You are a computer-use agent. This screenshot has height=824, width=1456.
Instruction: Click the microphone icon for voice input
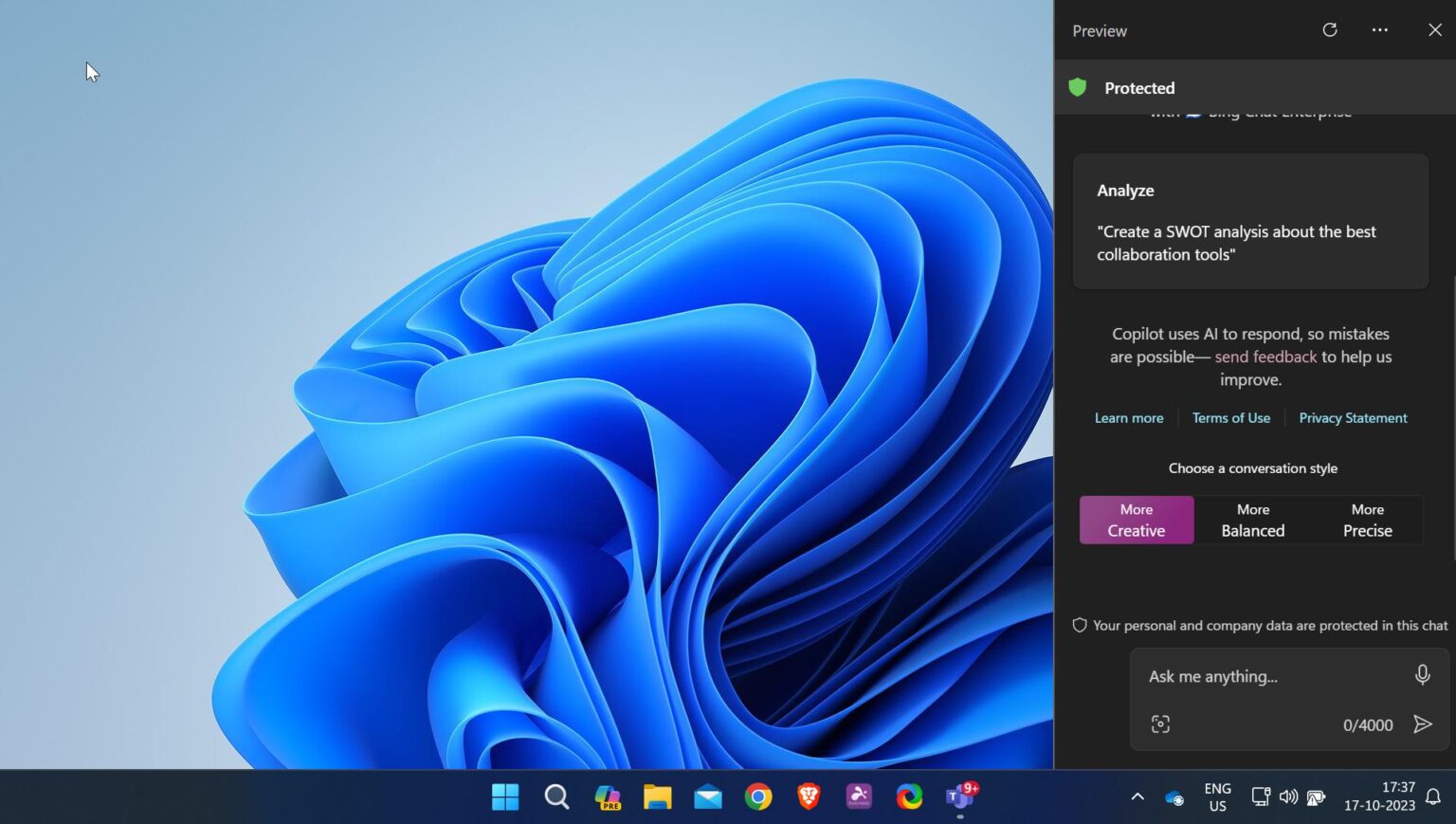[x=1423, y=675]
